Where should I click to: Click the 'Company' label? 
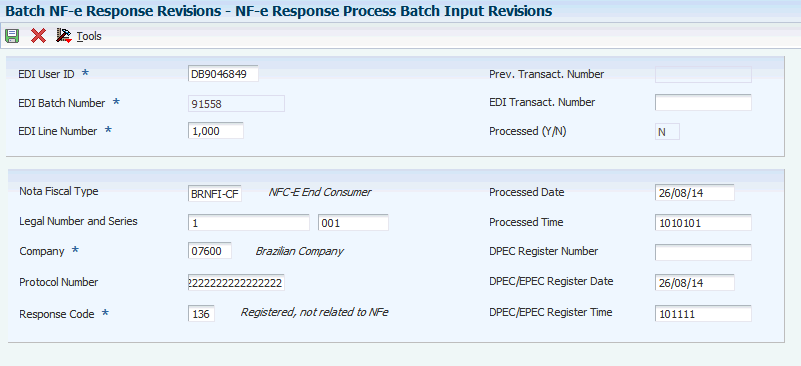42,251
